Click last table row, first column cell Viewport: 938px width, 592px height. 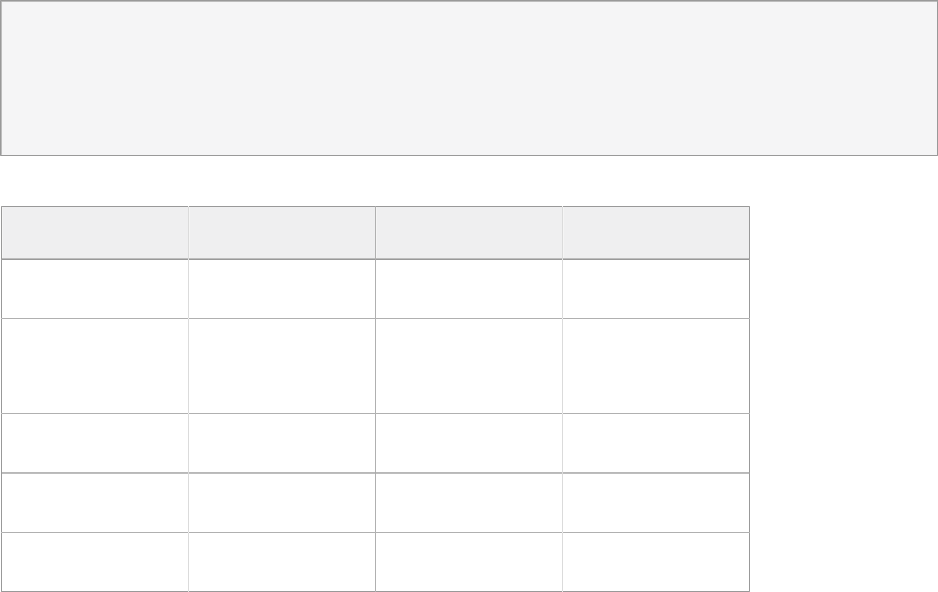pos(95,562)
